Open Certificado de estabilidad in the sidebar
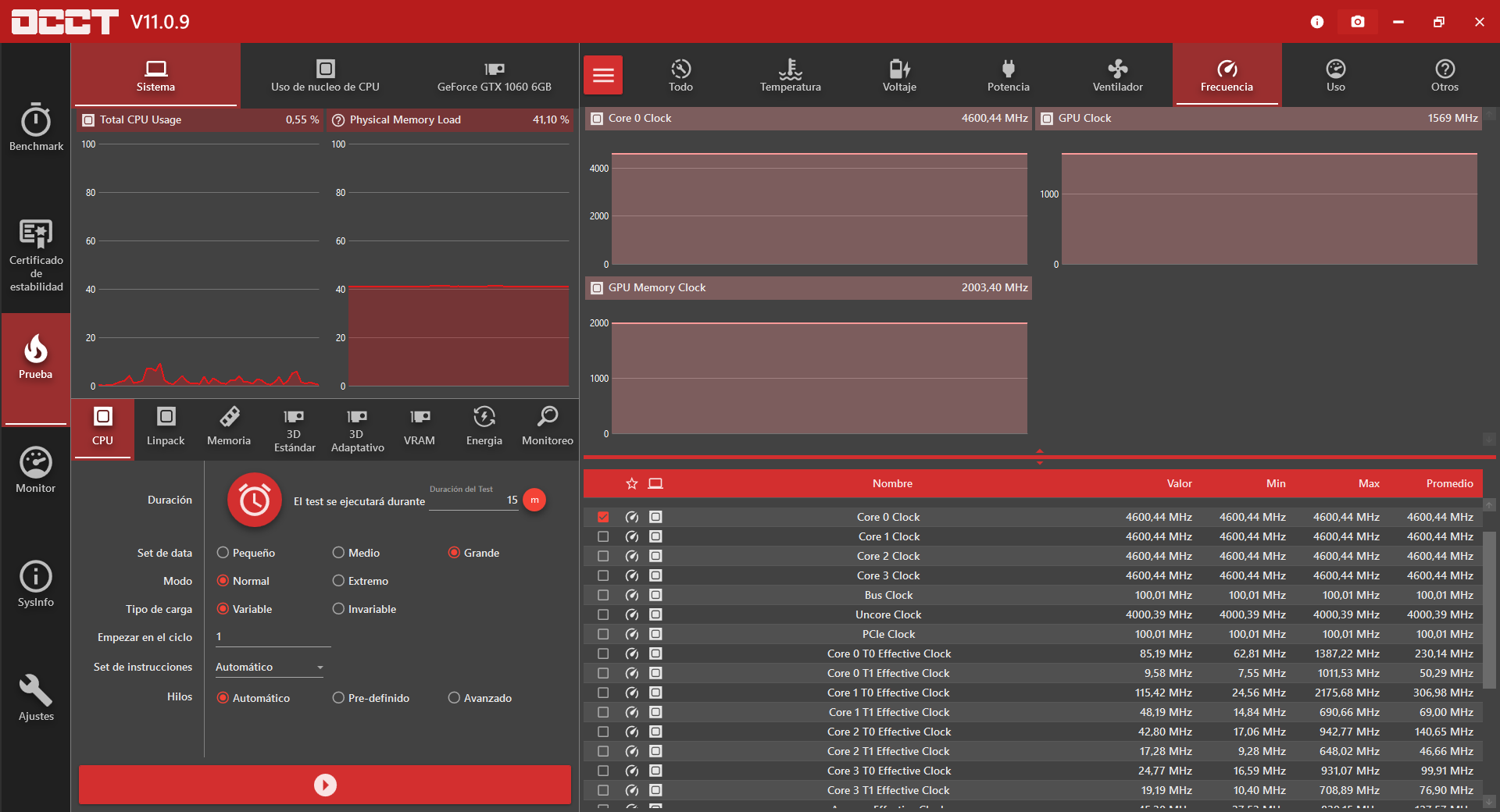The width and height of the screenshot is (1500, 812). coord(36,255)
